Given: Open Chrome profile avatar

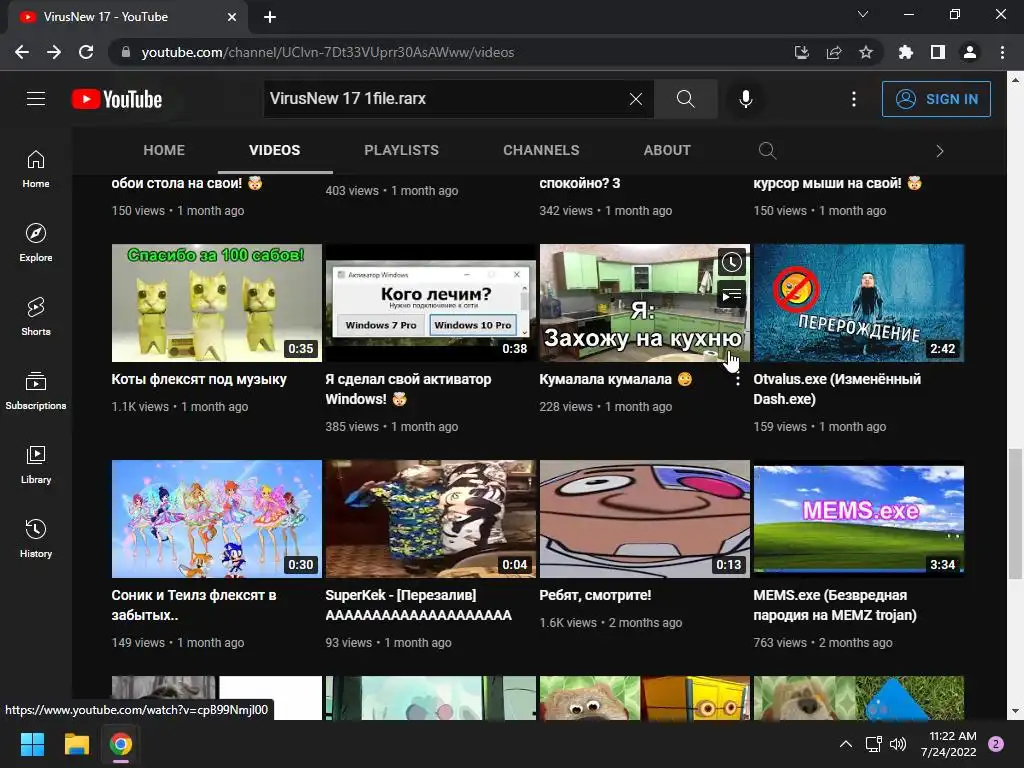Looking at the screenshot, I should coord(969,52).
